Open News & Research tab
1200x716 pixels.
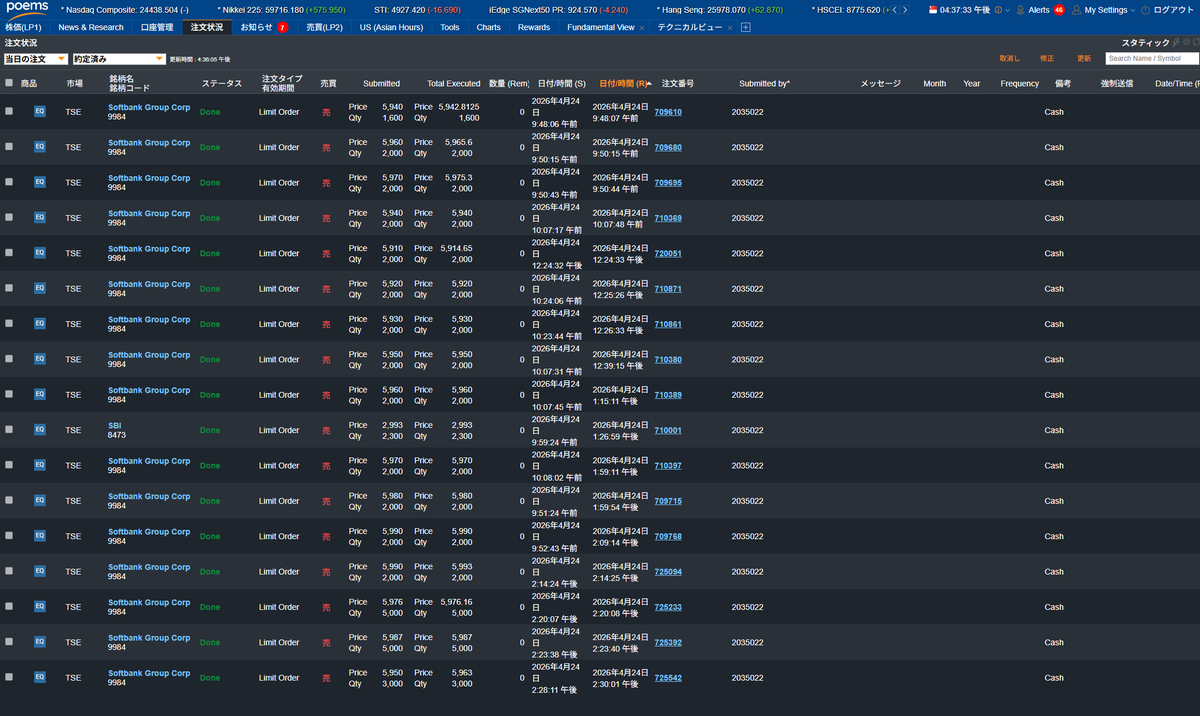tap(91, 27)
